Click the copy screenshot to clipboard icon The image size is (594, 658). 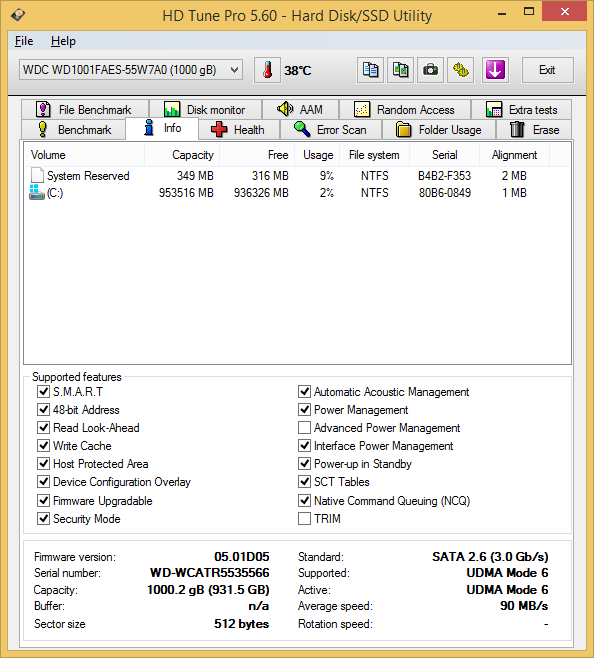pyautogui.click(x=400, y=70)
